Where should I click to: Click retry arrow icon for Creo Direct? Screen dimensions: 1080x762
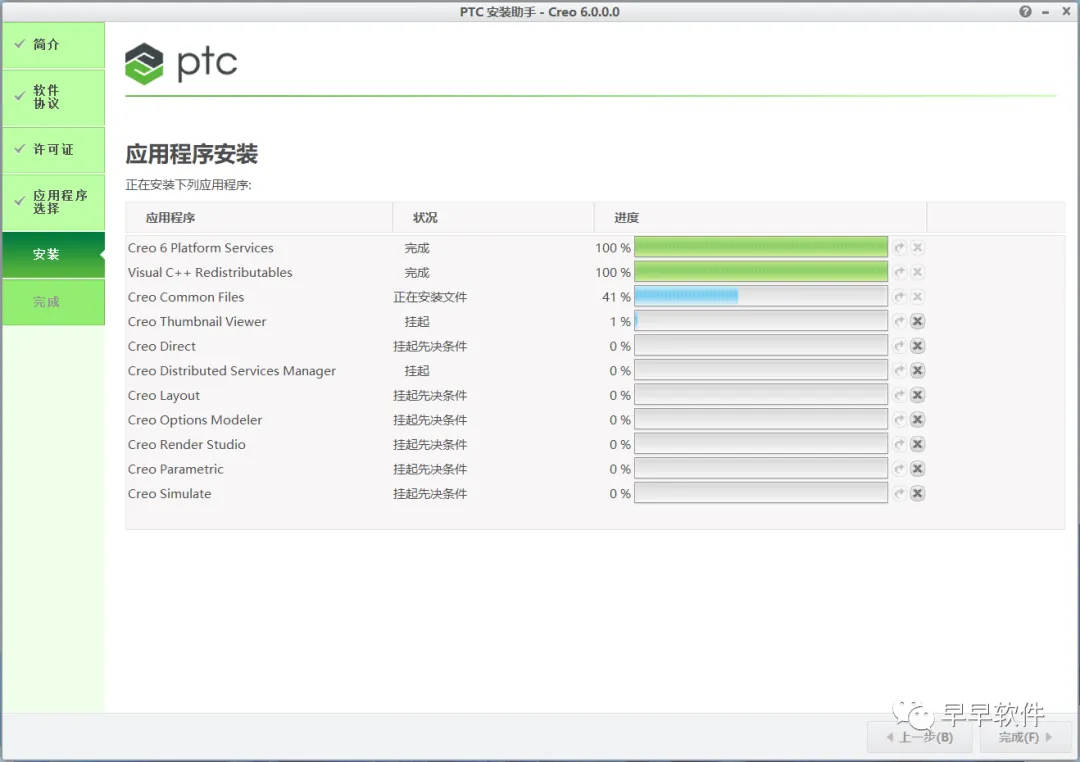[x=900, y=346]
